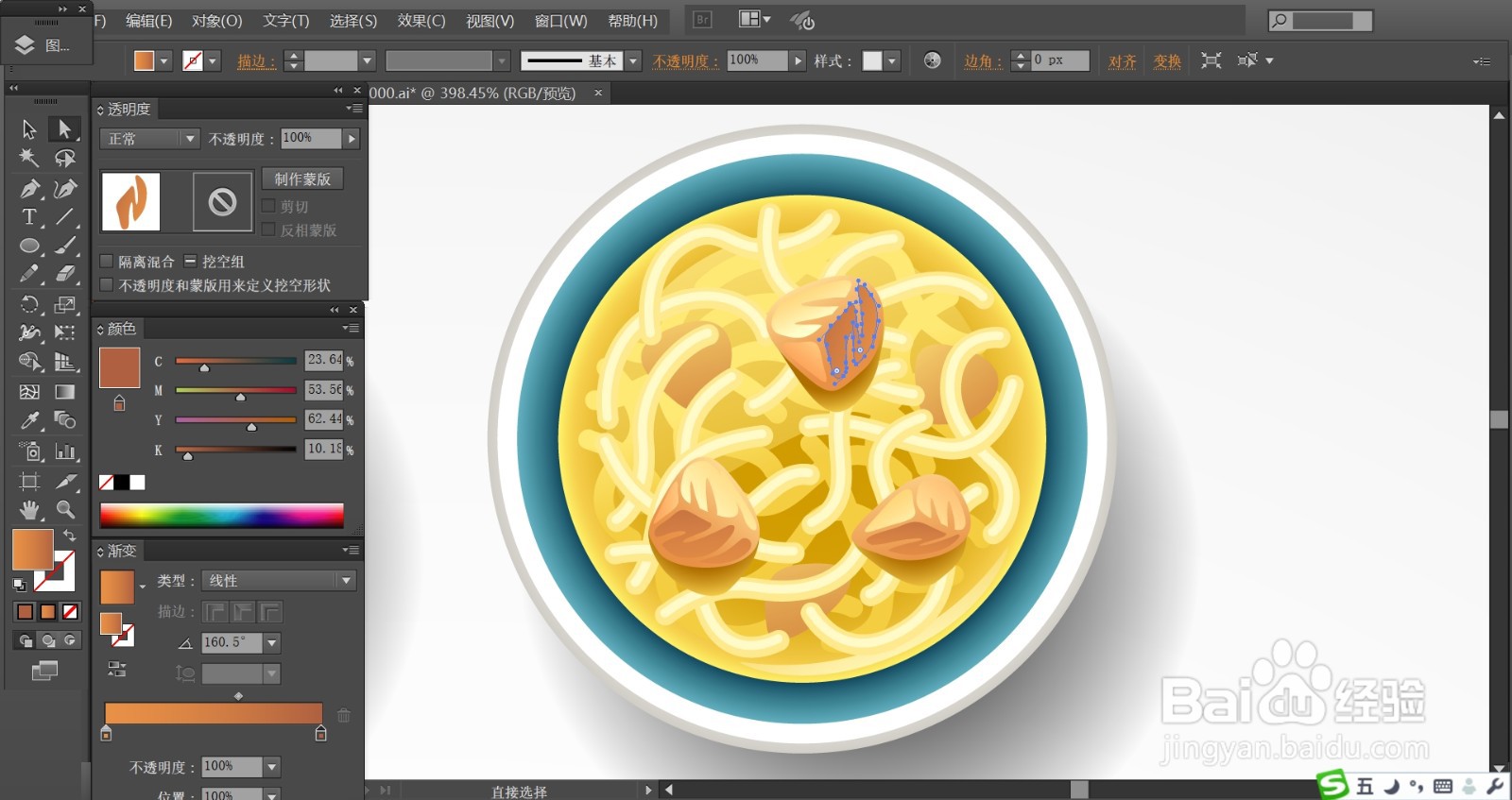Open the 视图(V) menu
This screenshot has width=1512, height=800.
tap(490, 21)
